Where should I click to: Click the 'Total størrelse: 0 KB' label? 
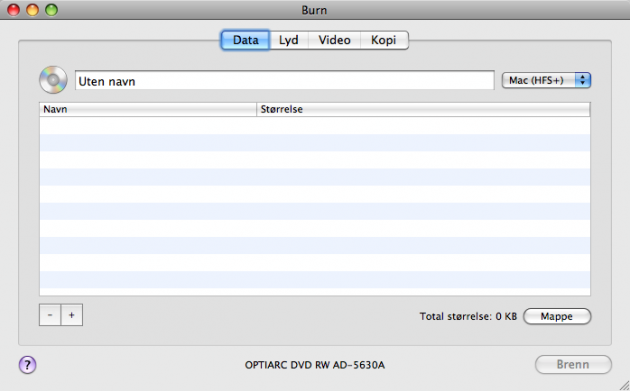point(468,317)
